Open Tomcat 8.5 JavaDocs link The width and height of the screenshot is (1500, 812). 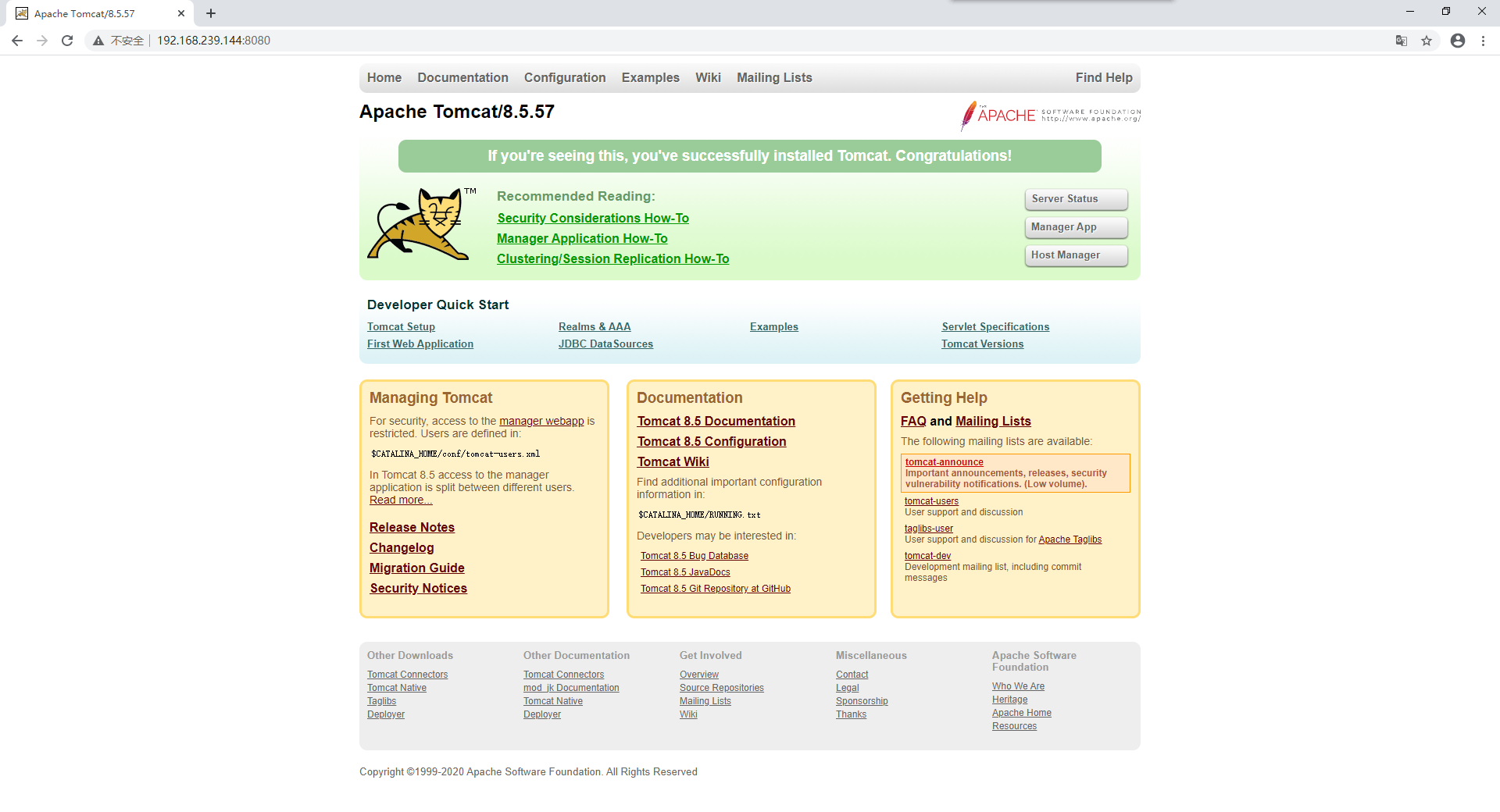click(685, 573)
